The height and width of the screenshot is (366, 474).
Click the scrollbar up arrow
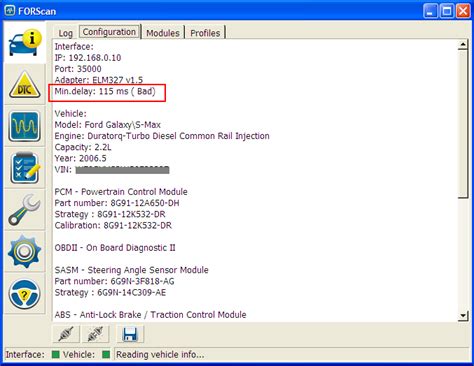tap(463, 45)
